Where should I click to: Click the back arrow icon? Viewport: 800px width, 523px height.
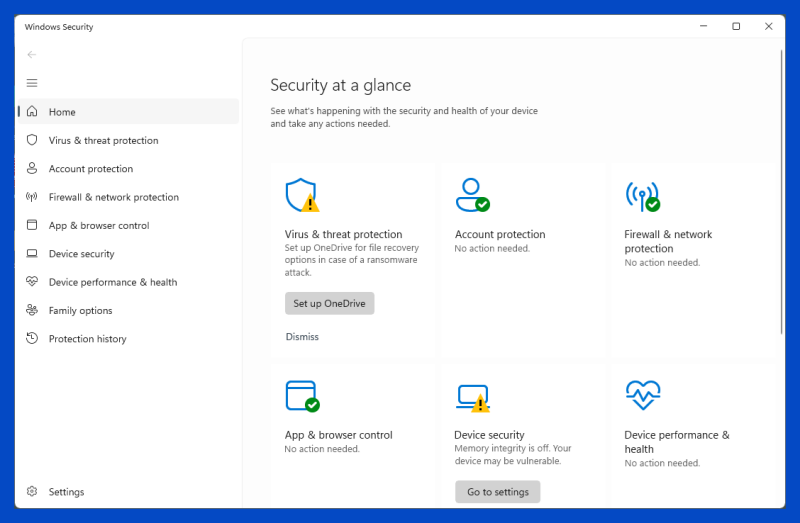[x=32, y=55]
